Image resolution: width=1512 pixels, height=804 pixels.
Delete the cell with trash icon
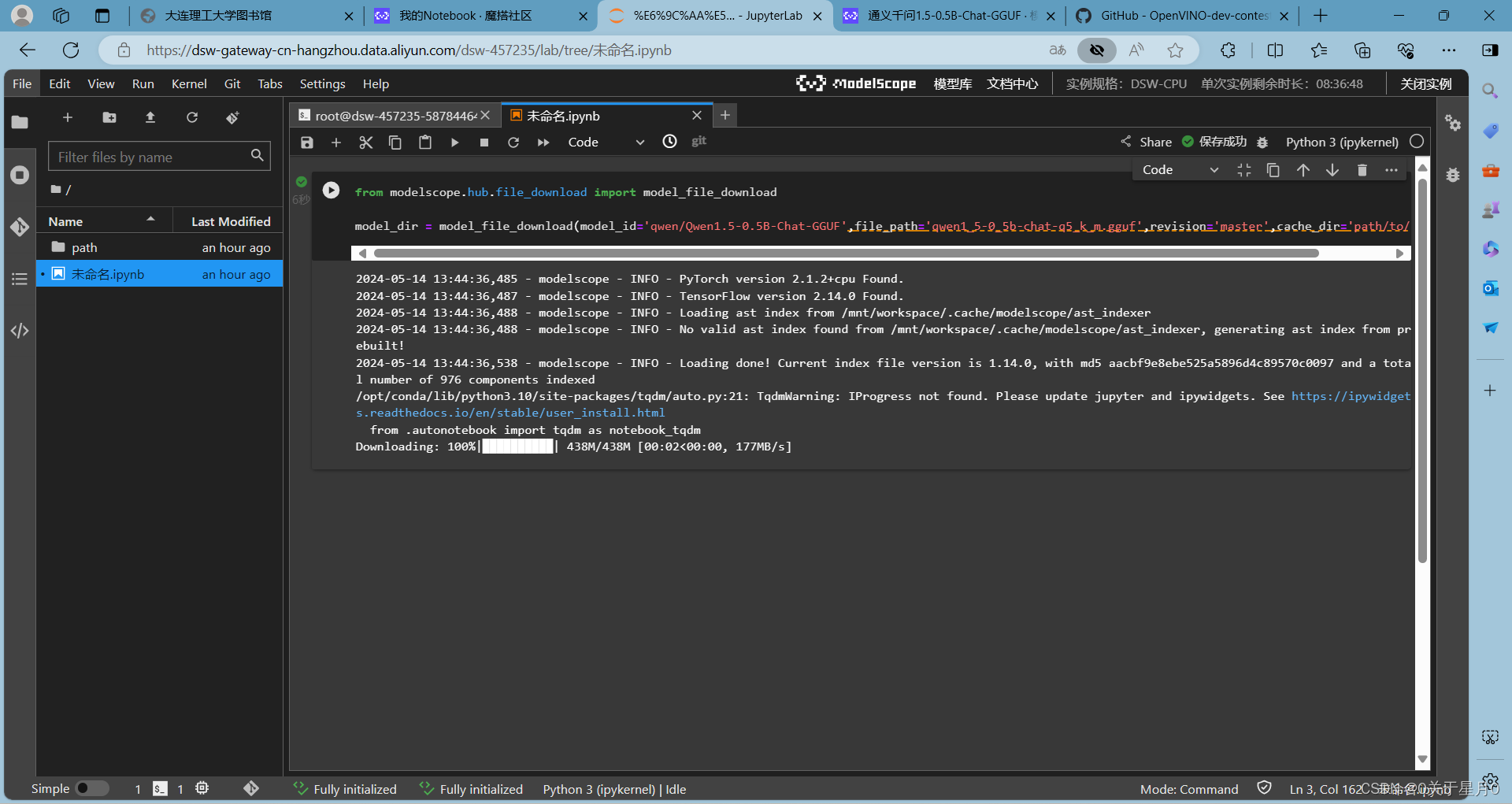[1362, 170]
